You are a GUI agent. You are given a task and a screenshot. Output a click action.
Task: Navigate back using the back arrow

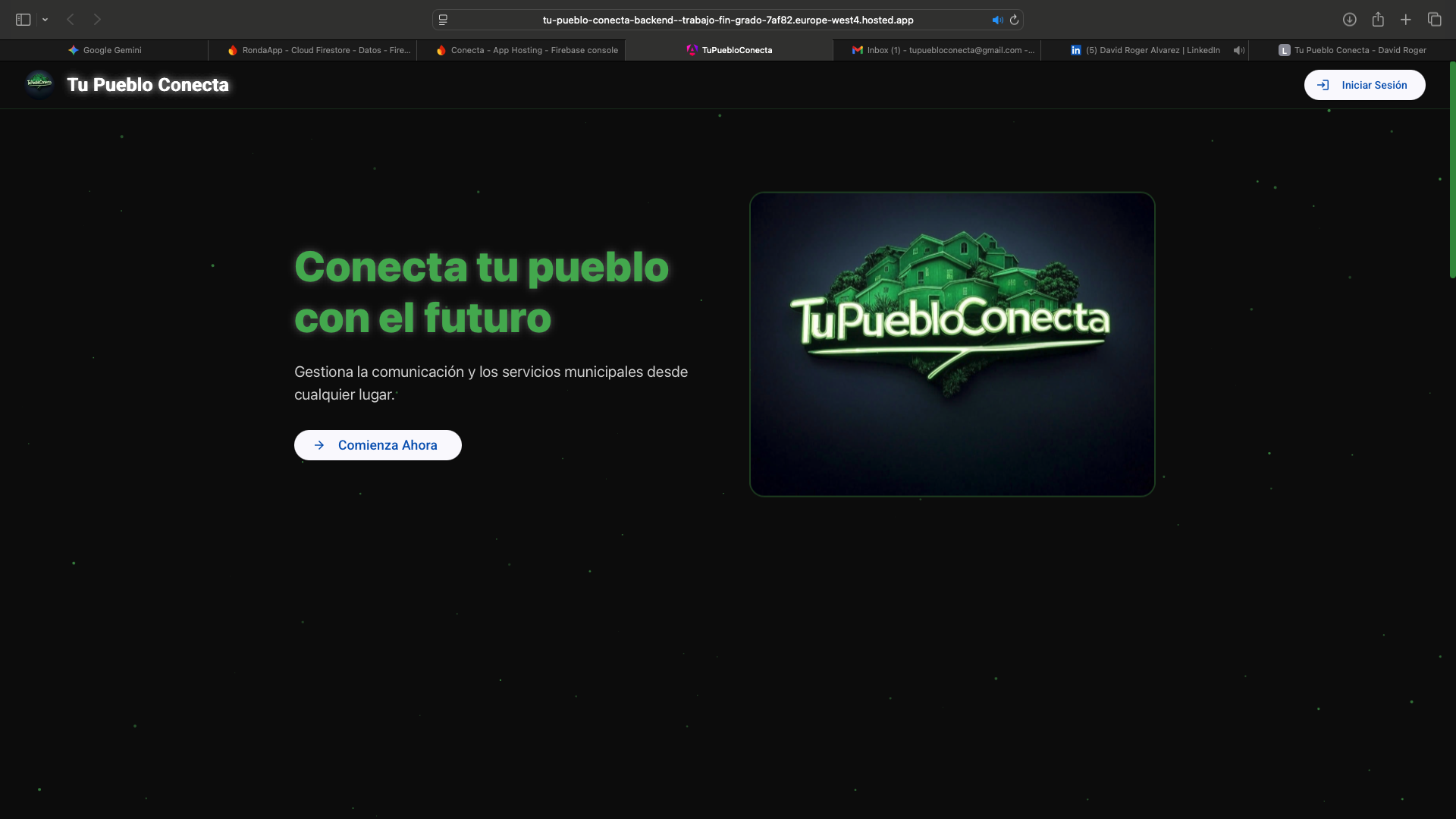(x=71, y=19)
